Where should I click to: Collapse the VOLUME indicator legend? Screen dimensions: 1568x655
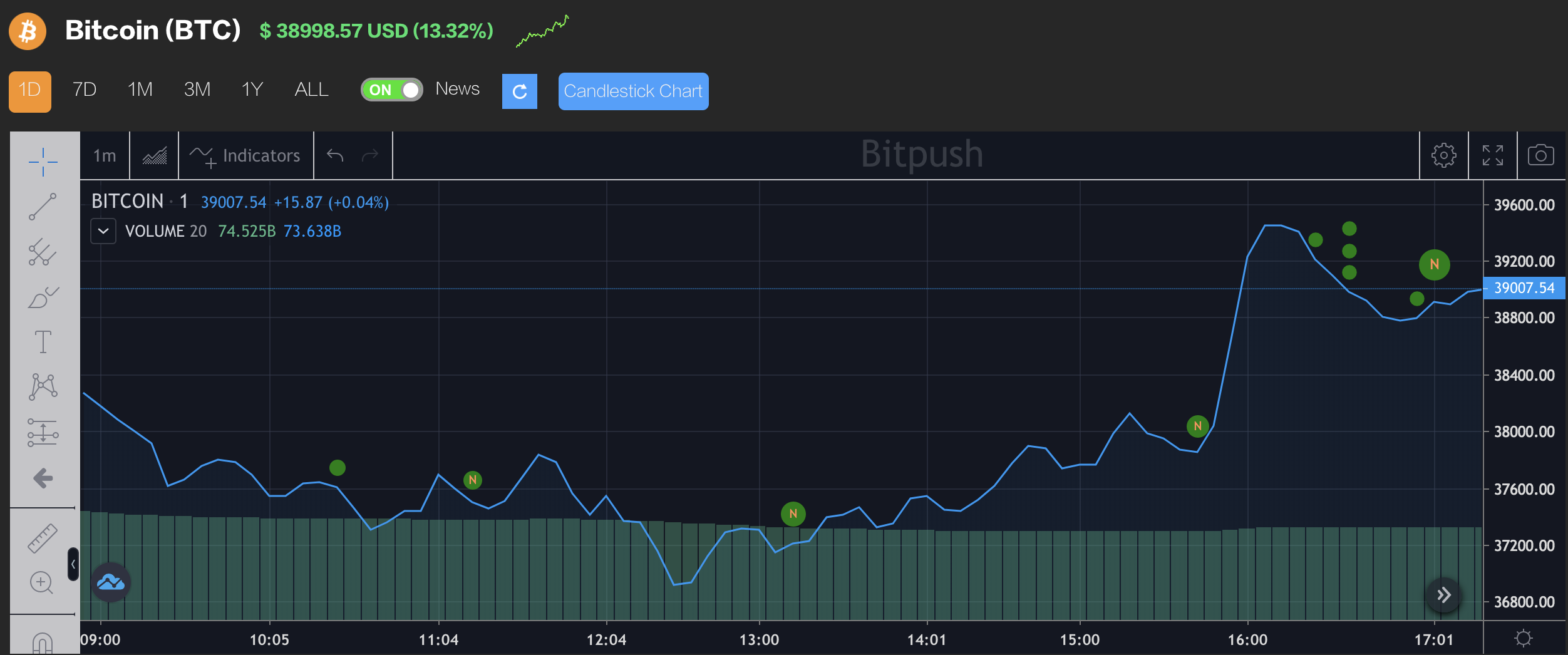(103, 231)
